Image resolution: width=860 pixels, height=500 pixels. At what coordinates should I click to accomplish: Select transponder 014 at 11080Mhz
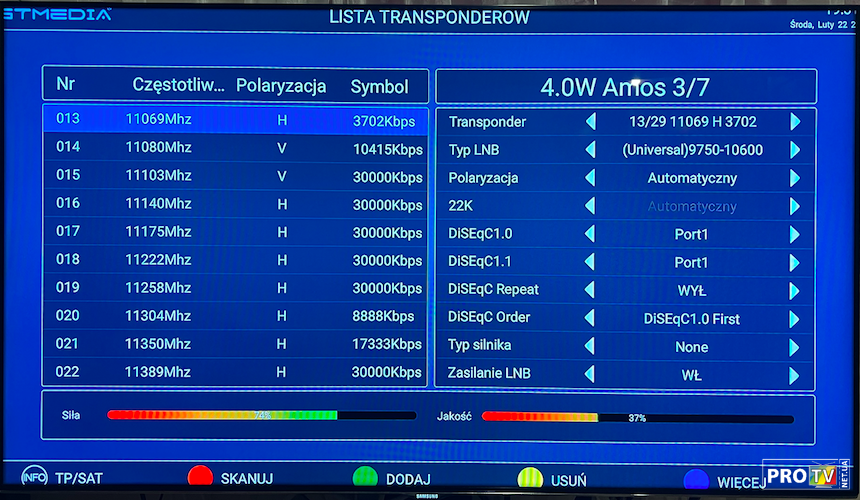point(236,148)
